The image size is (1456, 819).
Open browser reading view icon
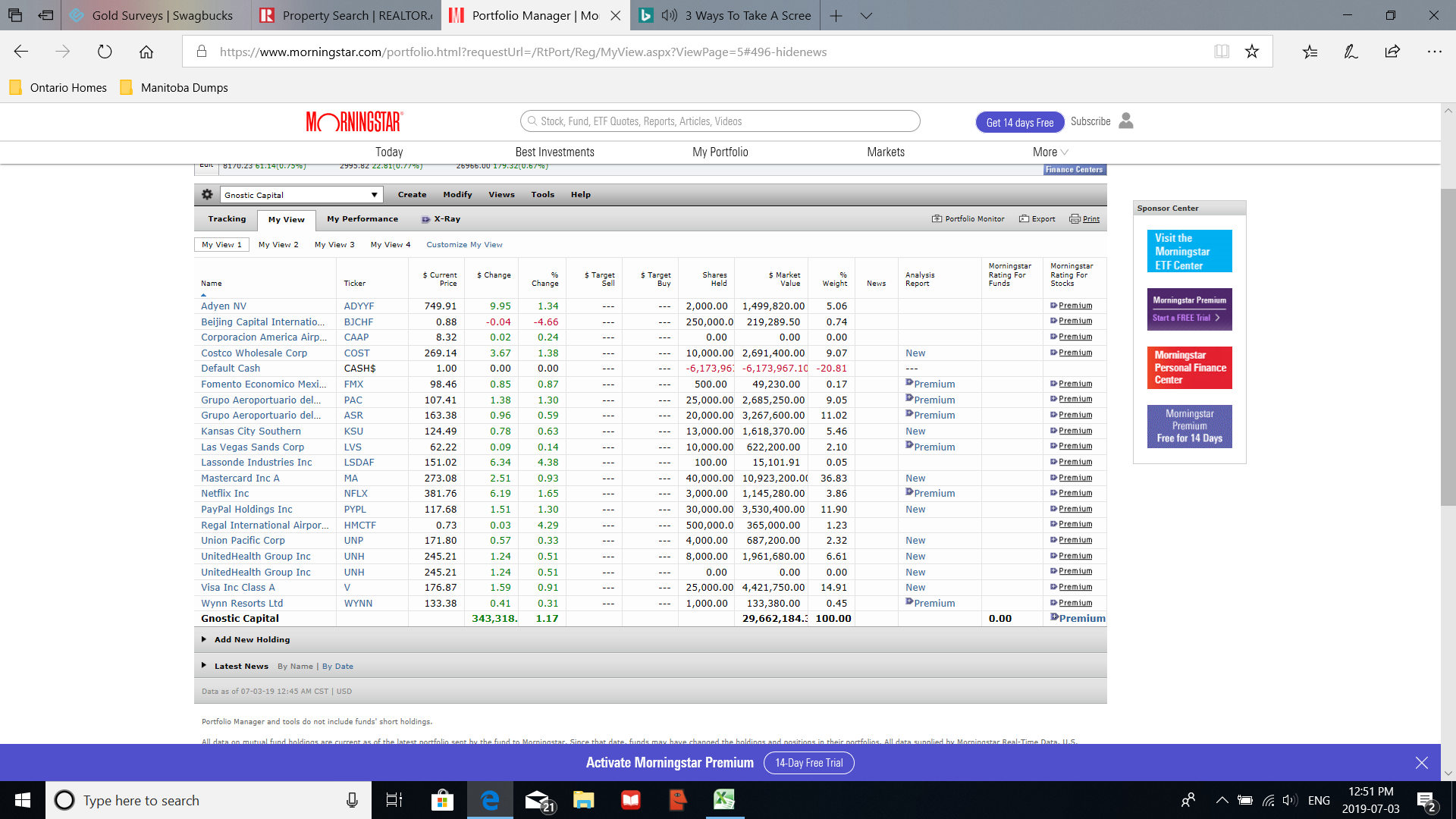point(1222,52)
